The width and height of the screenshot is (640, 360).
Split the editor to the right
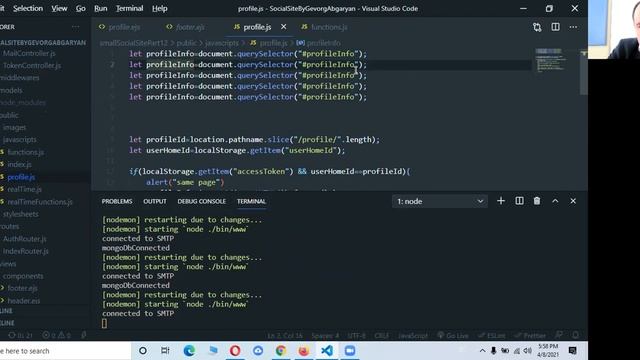point(556,27)
